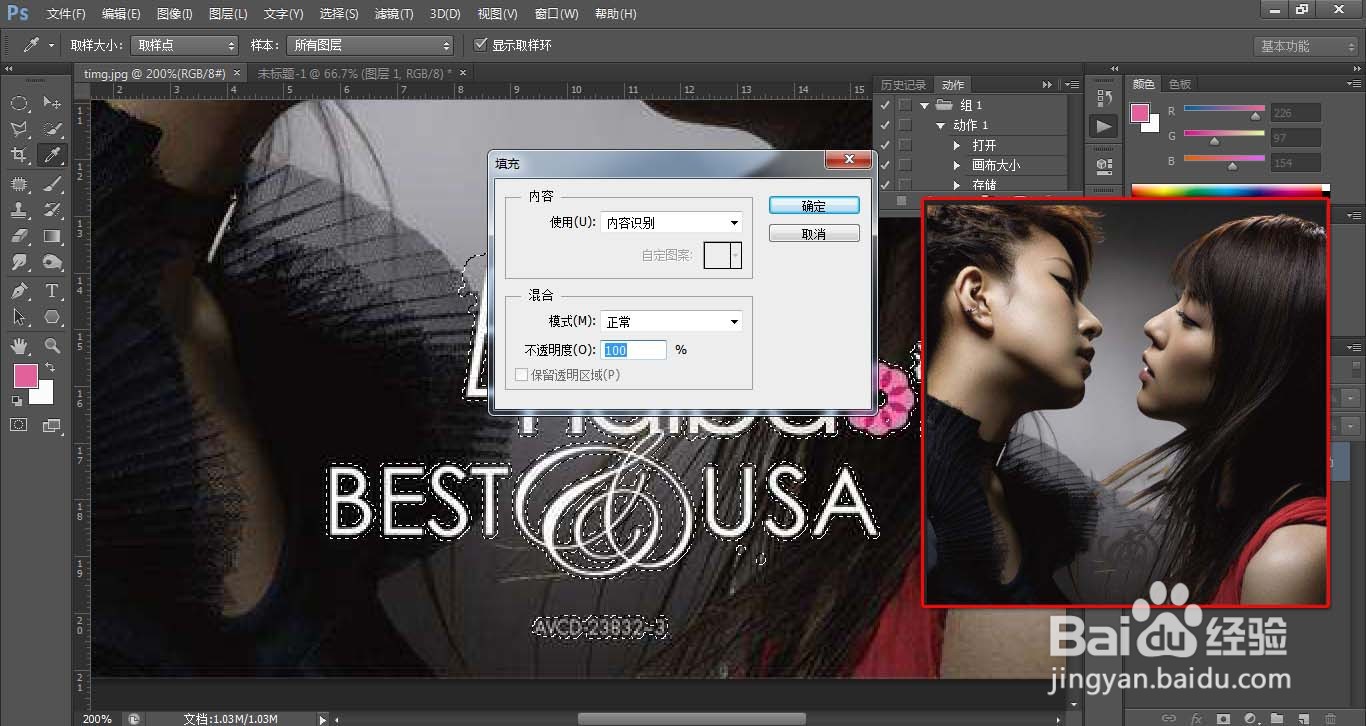Screen dimensions: 1366x726
Task: Select the History Brush tool
Action: click(52, 209)
